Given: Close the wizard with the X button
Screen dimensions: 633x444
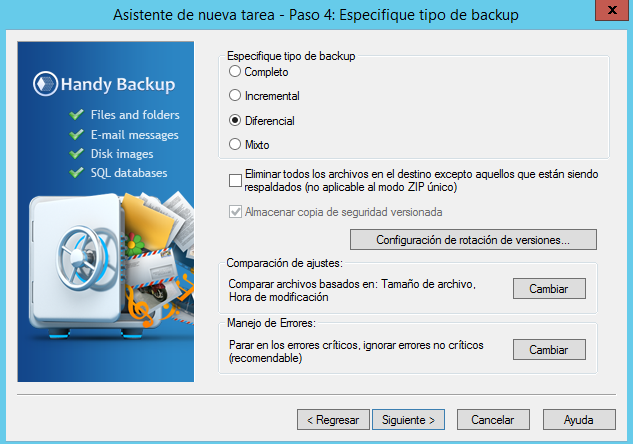Looking at the screenshot, I should (605, 11).
